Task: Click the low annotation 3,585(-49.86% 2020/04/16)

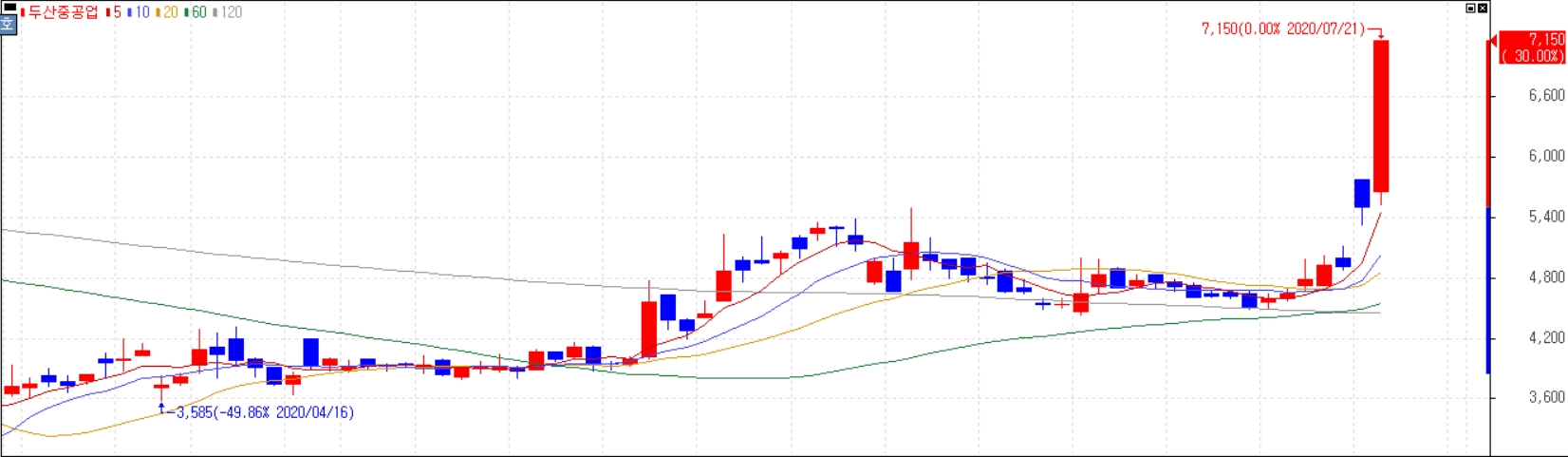Action: (x=265, y=412)
